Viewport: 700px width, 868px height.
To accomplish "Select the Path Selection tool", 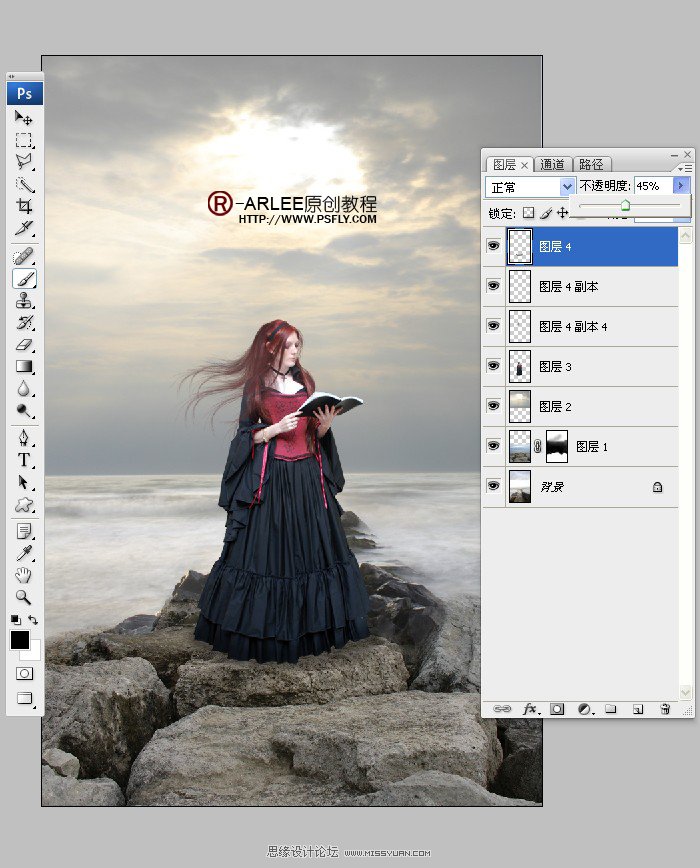I will coord(23,482).
